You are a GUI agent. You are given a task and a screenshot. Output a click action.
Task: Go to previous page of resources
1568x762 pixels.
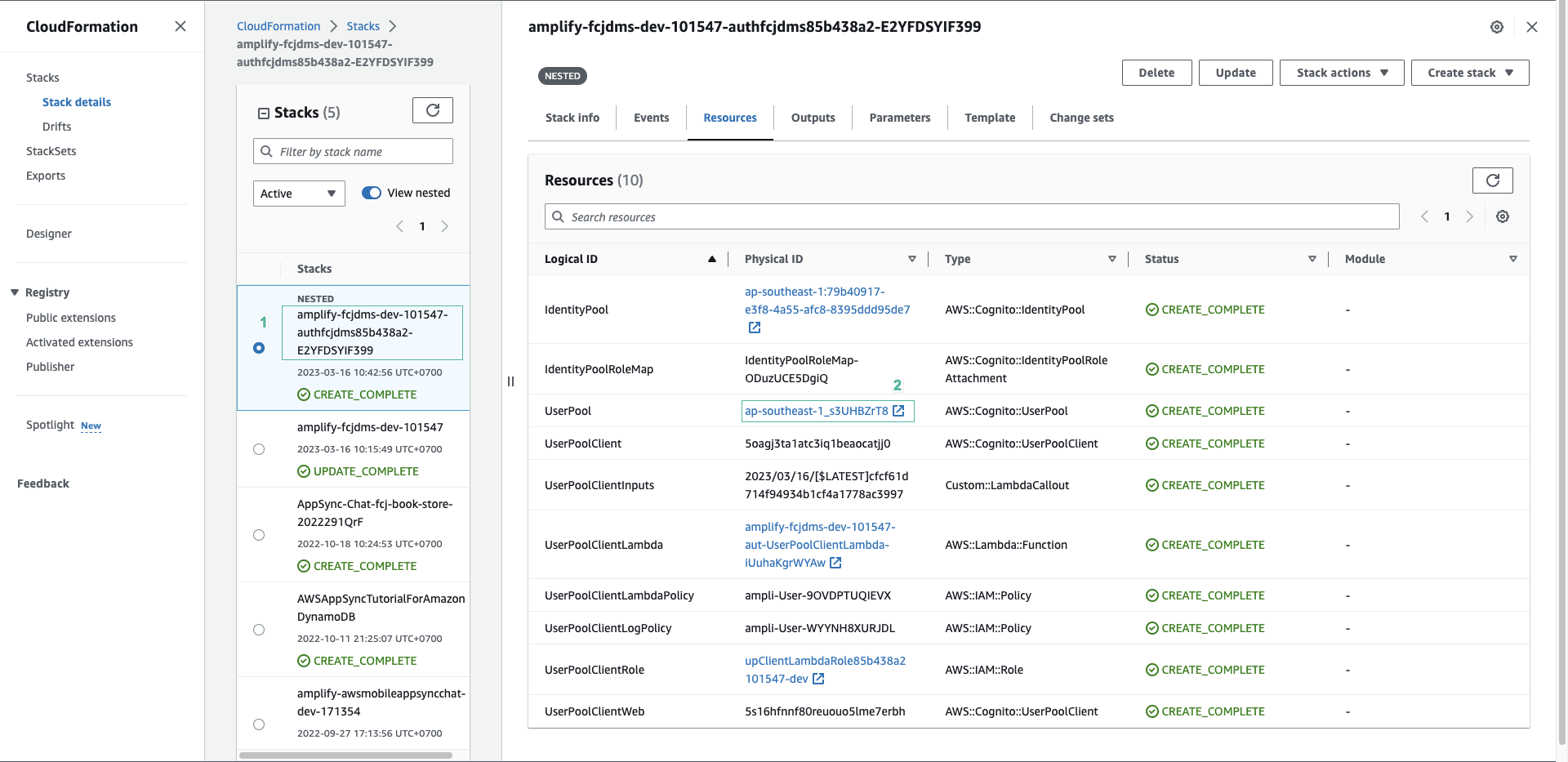click(x=1424, y=216)
